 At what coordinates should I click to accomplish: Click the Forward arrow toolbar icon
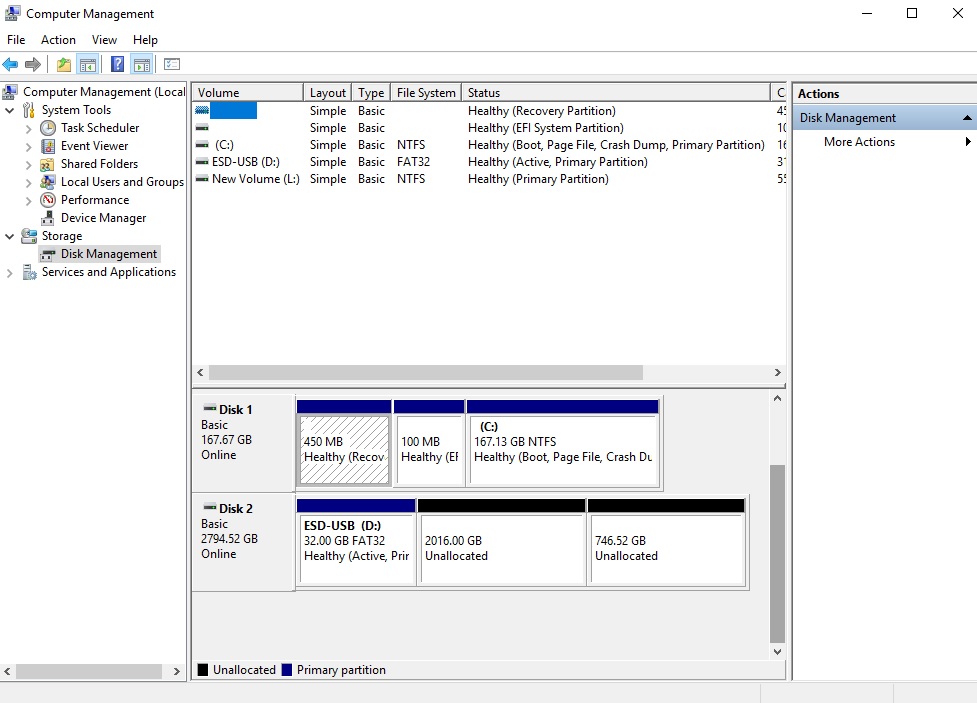click(x=32, y=64)
